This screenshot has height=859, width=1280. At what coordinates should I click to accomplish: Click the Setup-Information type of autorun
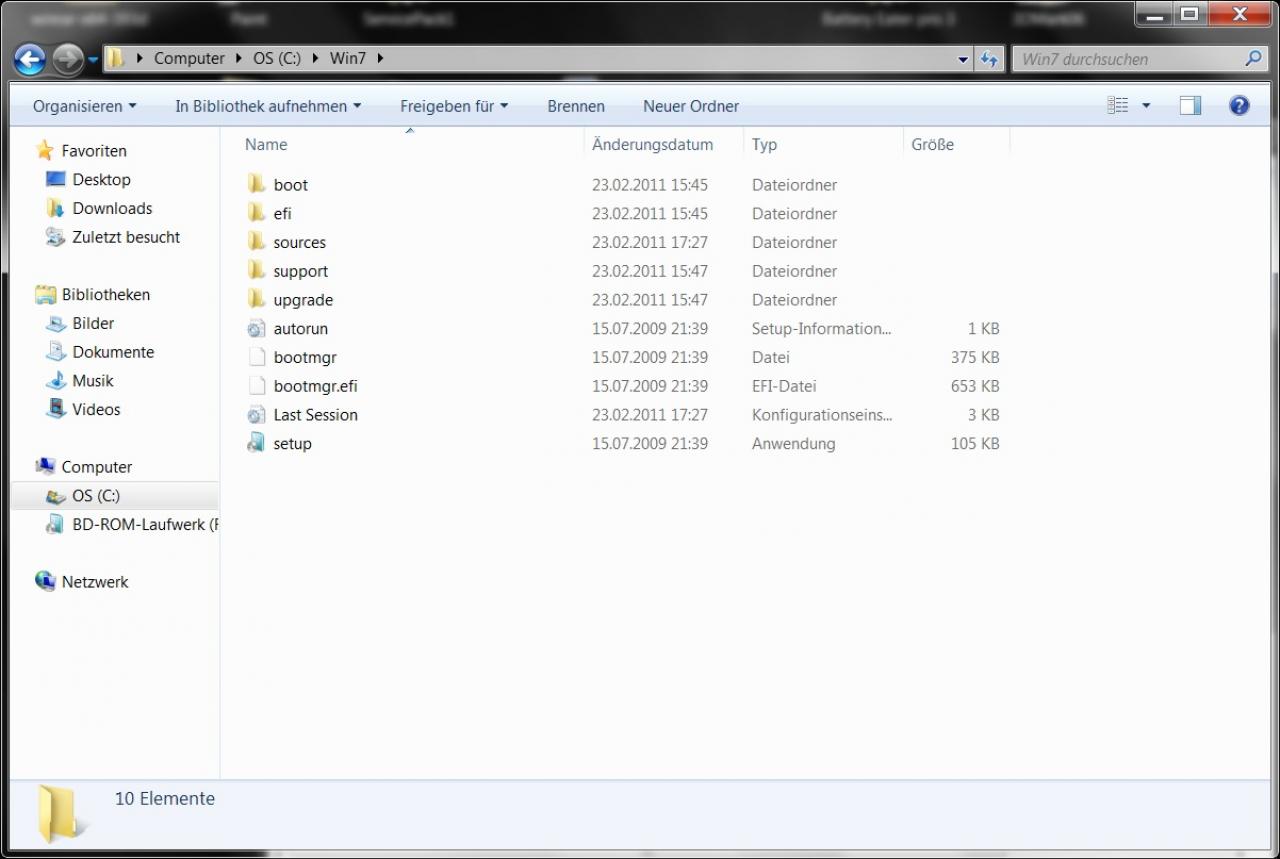[821, 328]
